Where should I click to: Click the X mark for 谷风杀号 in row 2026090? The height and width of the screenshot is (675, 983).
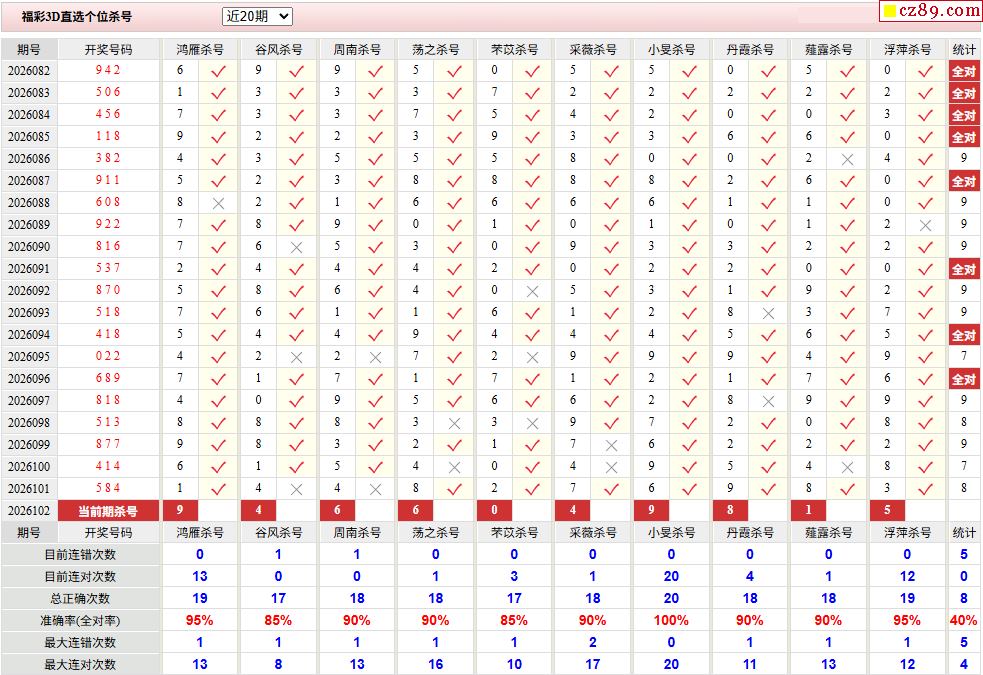[297, 247]
